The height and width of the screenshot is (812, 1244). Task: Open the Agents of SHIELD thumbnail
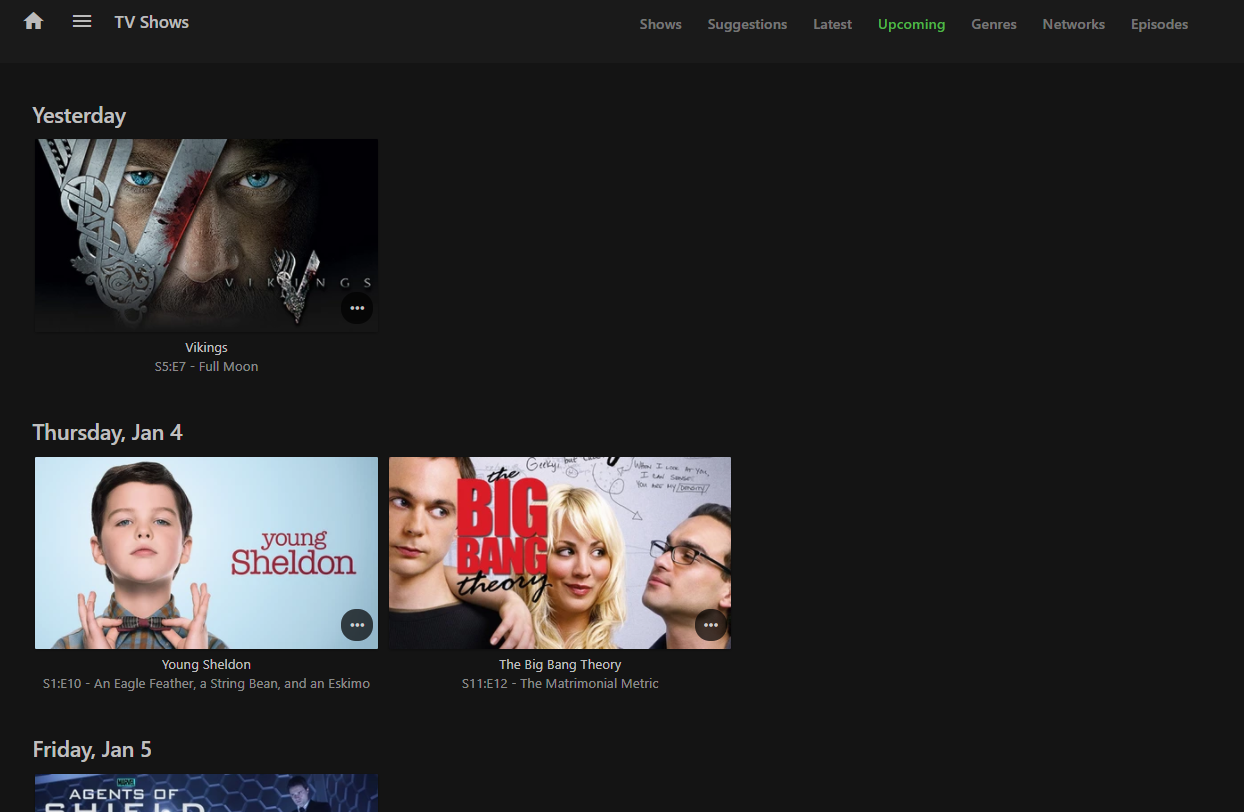(206, 793)
